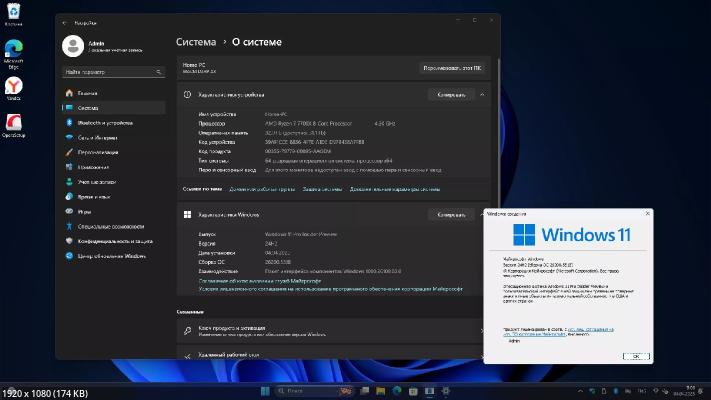Open Bluetooth и устройства settings

[x=113, y=123]
